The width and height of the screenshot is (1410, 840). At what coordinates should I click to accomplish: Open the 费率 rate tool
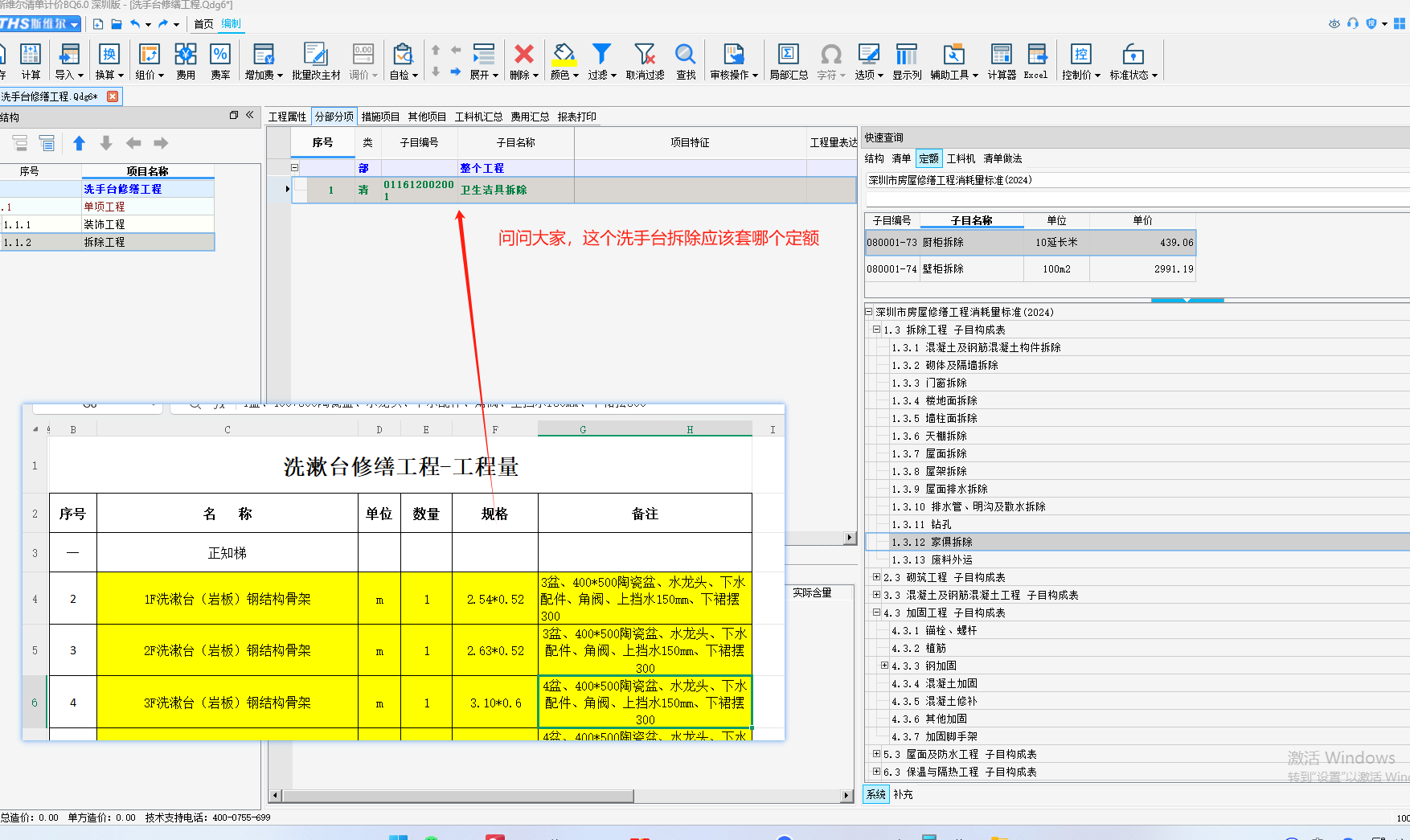coord(220,61)
